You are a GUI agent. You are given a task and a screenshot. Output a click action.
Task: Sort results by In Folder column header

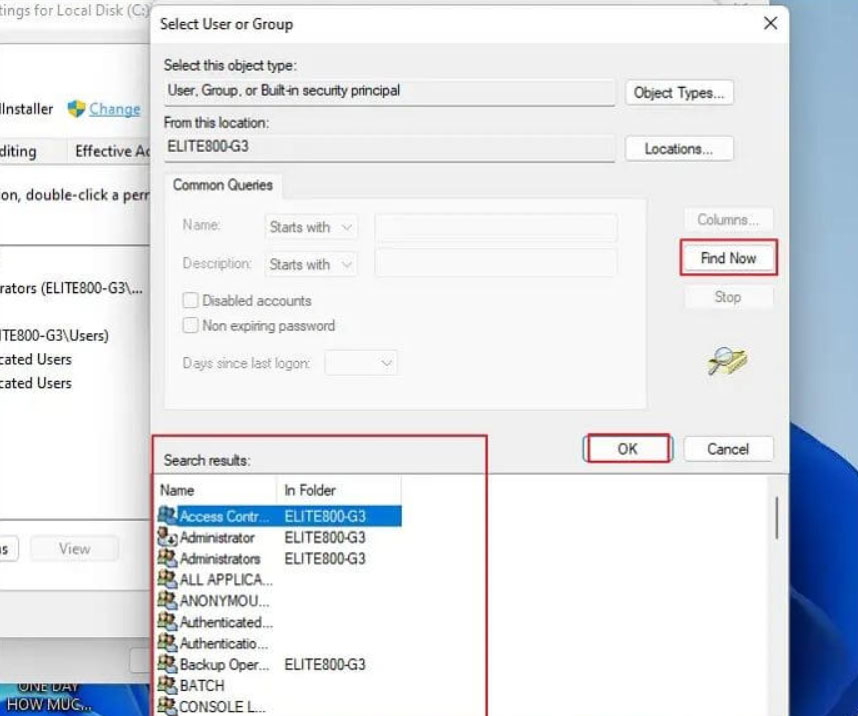[339, 490]
